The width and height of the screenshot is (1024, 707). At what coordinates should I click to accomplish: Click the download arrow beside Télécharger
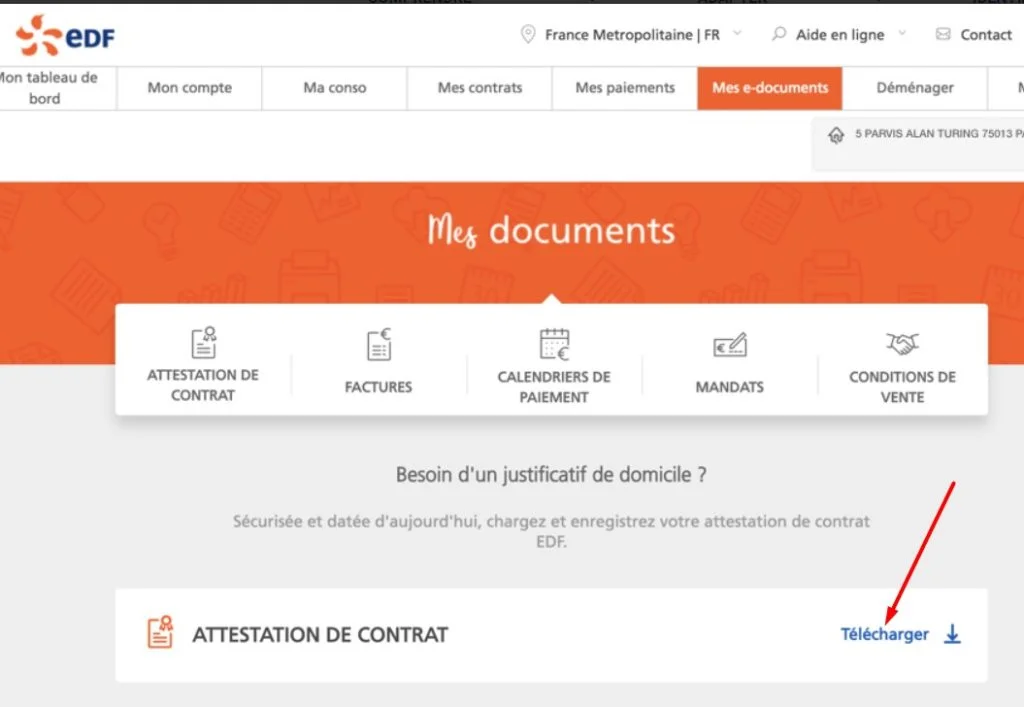coord(952,634)
